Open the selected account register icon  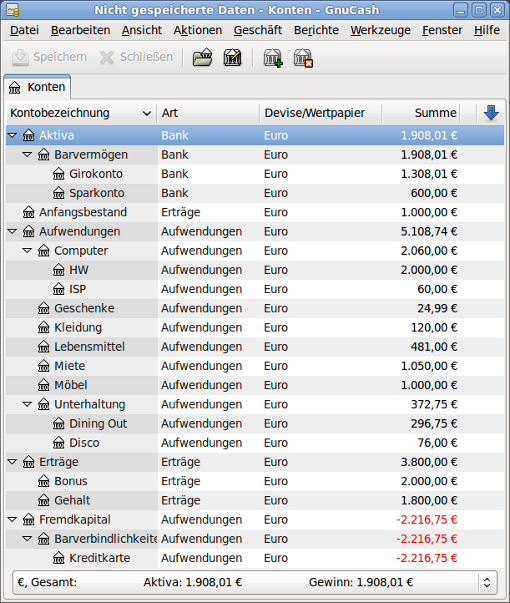tap(203, 58)
